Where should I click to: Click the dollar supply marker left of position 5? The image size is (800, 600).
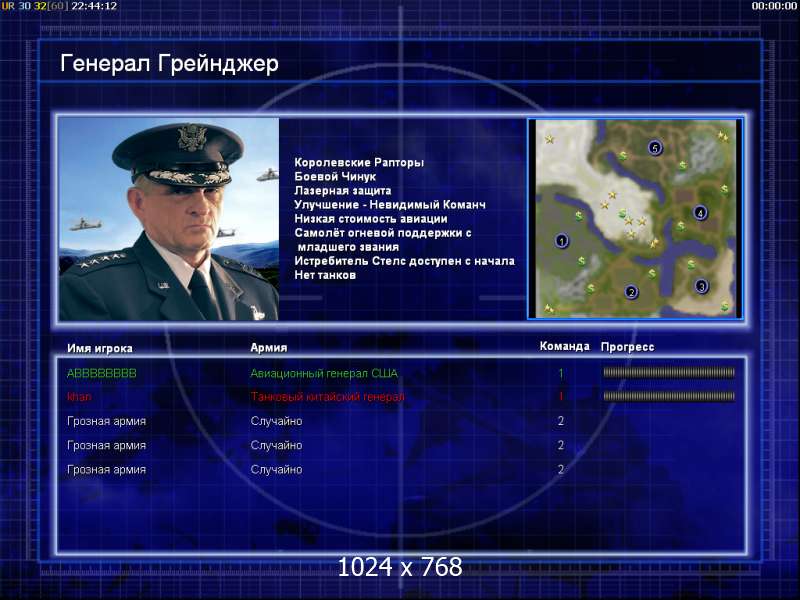[x=622, y=156]
